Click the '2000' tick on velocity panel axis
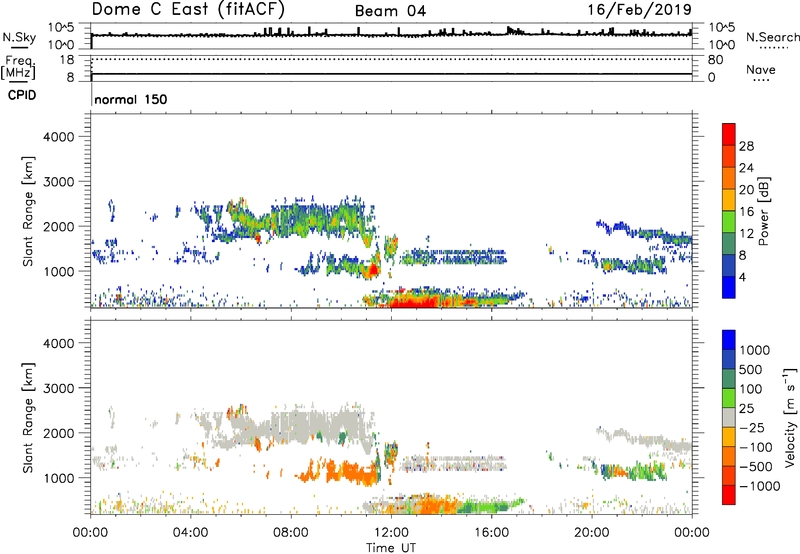Image resolution: width=800 pixels, height=554 pixels. point(58,433)
